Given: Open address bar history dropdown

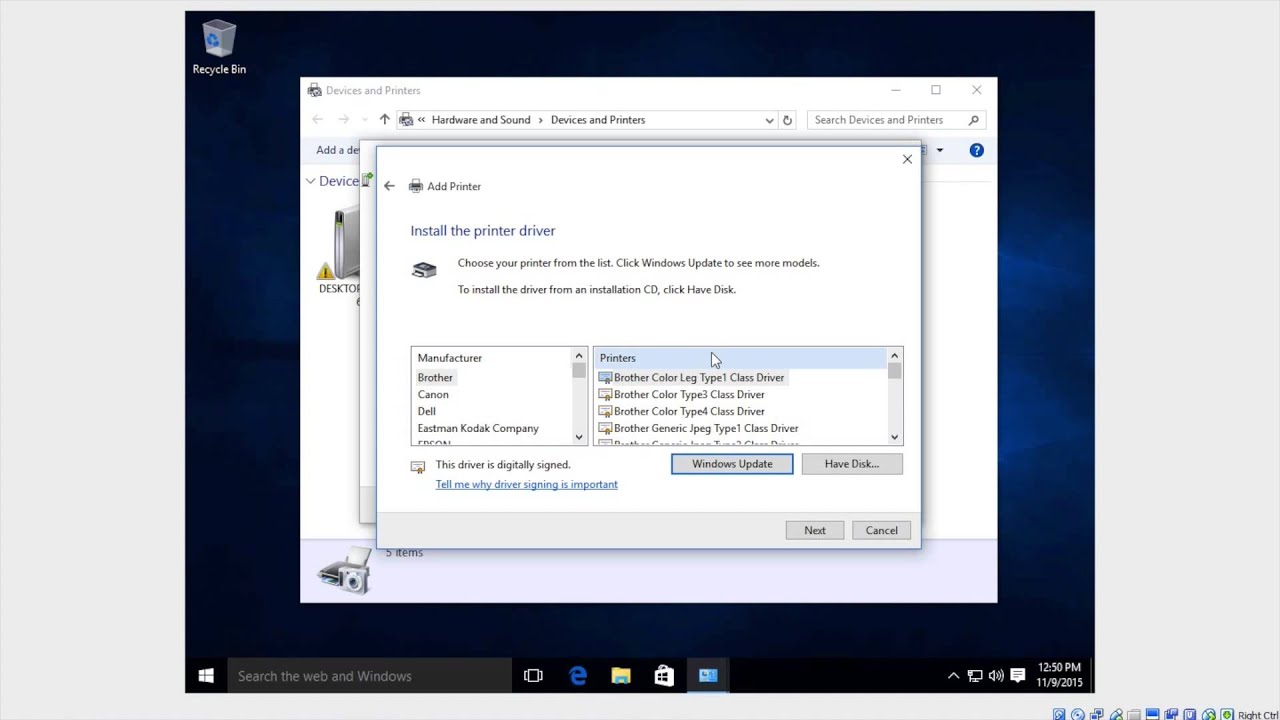Looking at the screenshot, I should [769, 120].
